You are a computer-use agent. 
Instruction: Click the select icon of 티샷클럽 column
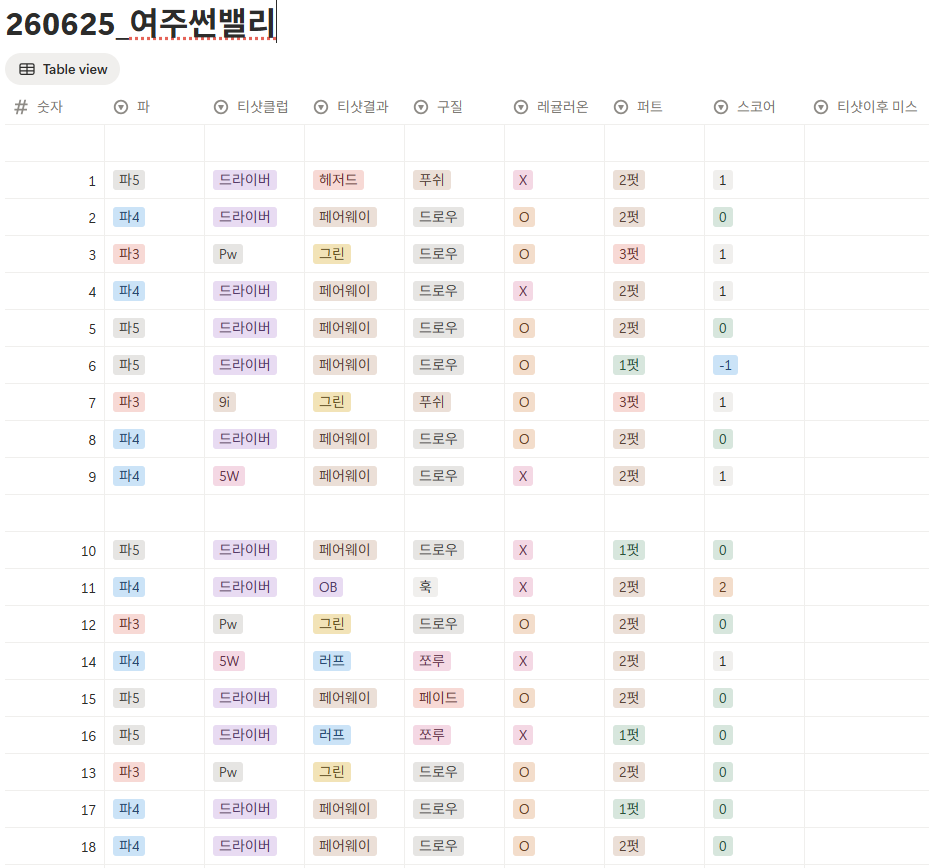[x=221, y=107]
